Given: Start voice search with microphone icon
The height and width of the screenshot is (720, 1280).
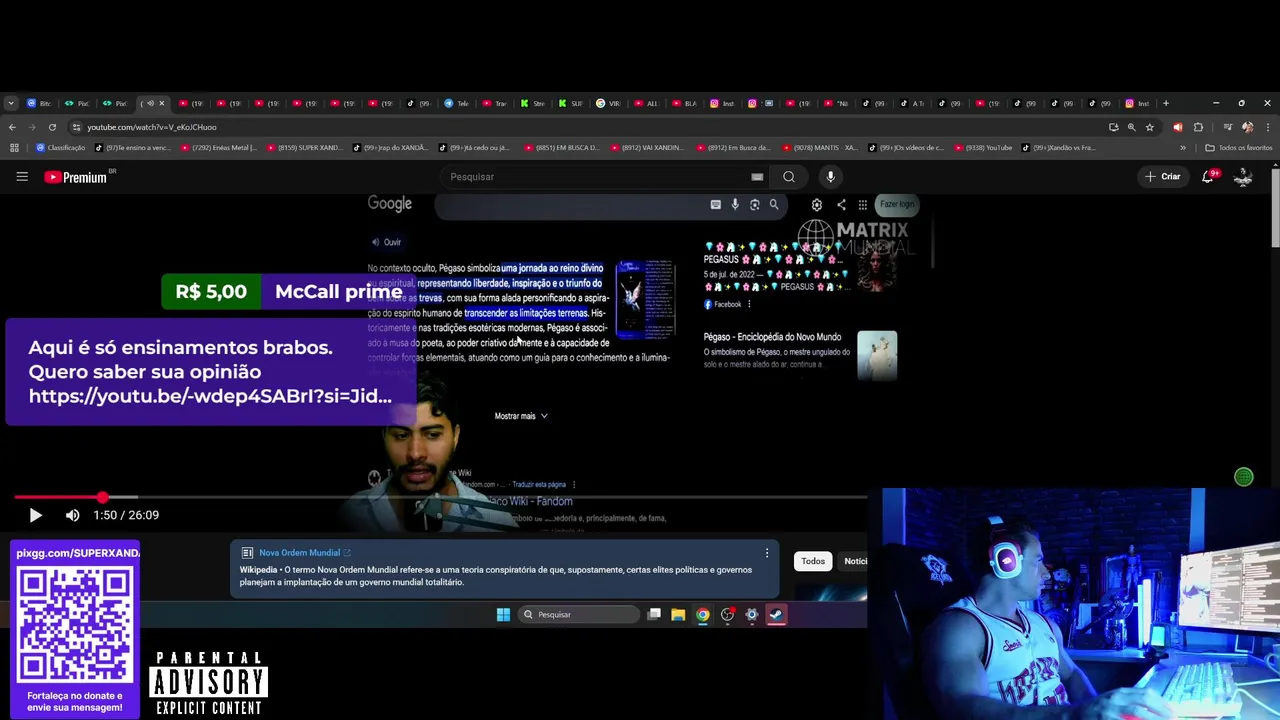Looking at the screenshot, I should tap(830, 177).
